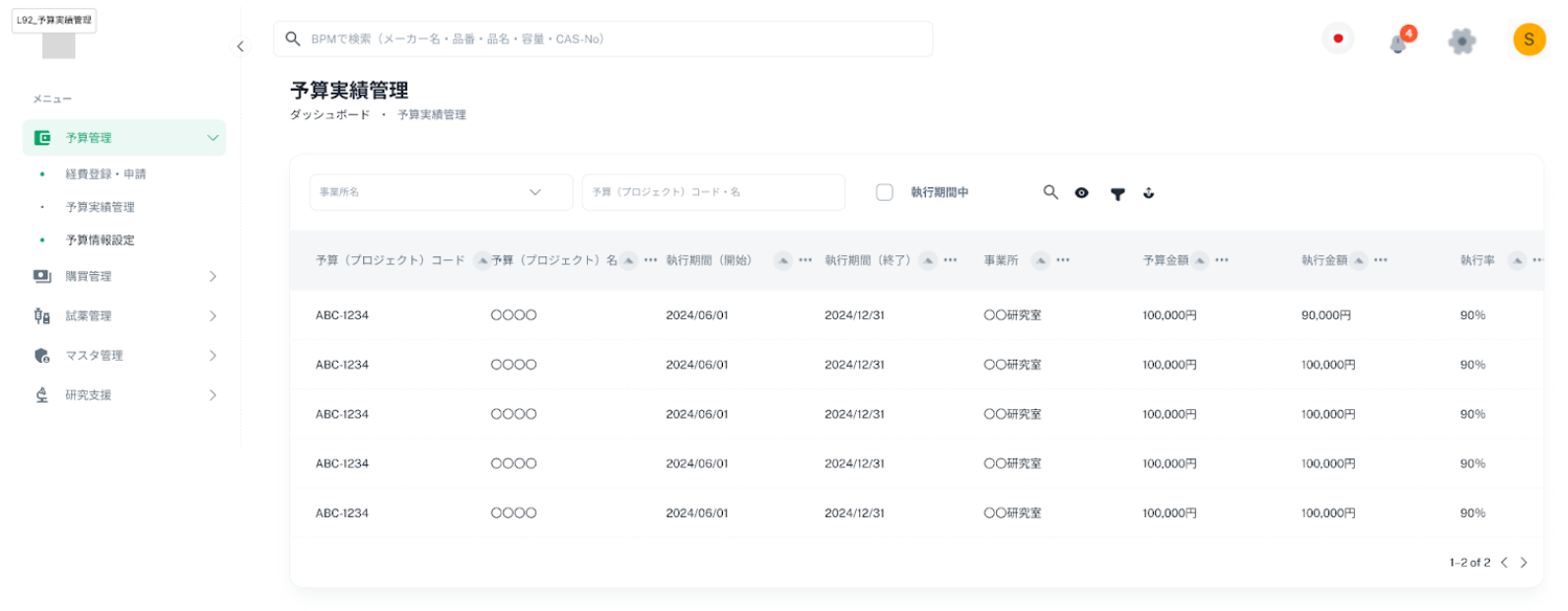Sort by 予算金額 column arrow

tap(1199, 260)
